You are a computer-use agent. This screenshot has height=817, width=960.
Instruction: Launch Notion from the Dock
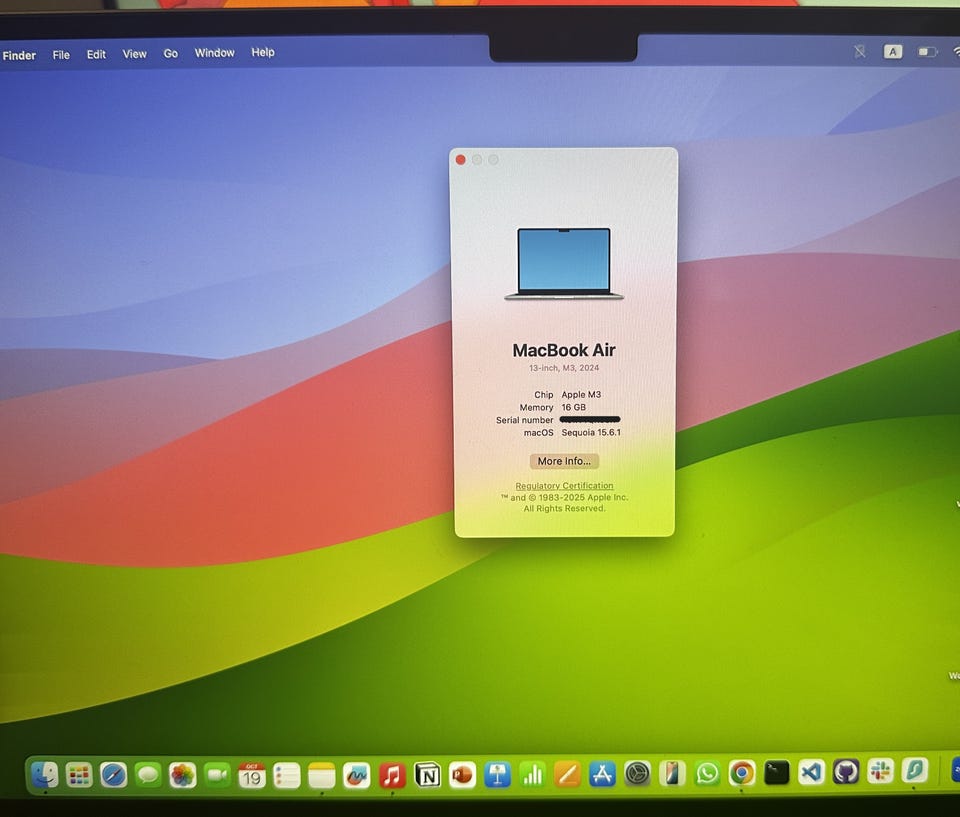point(427,776)
